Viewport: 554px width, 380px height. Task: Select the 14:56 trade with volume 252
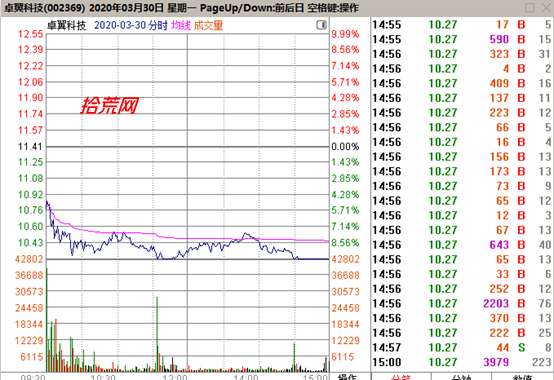[462, 289]
